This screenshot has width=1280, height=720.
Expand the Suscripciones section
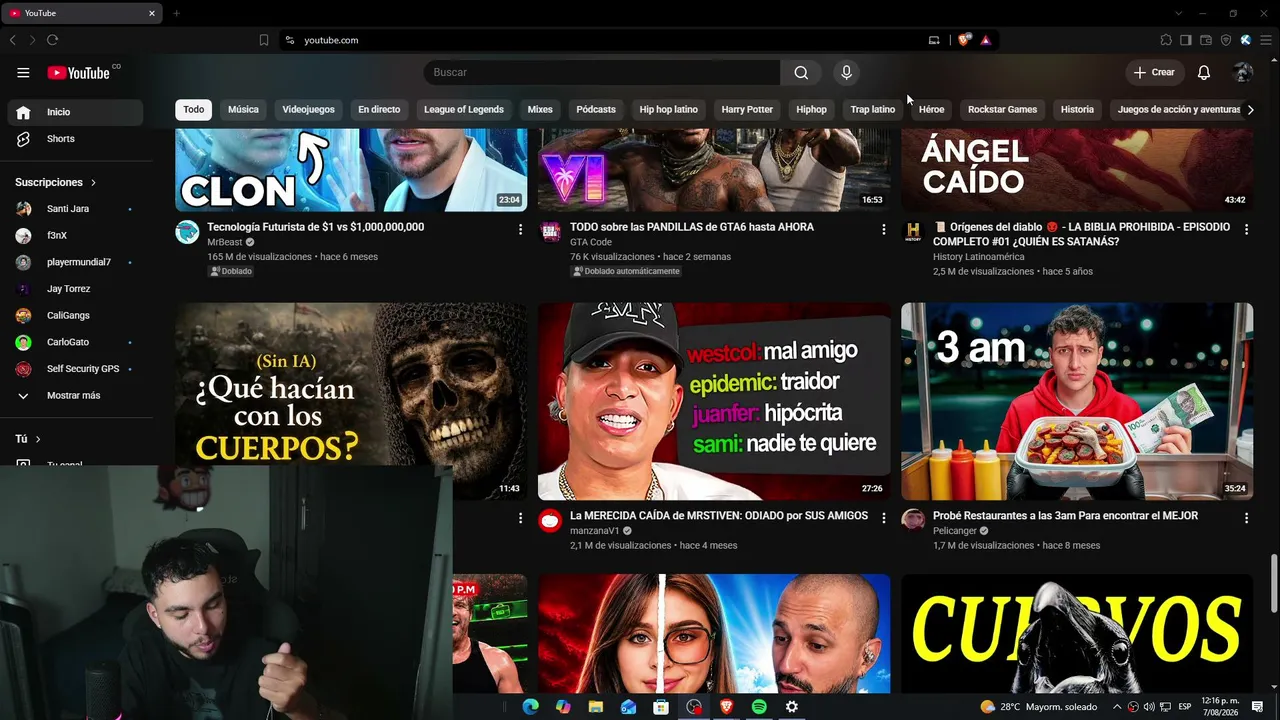(x=56, y=183)
